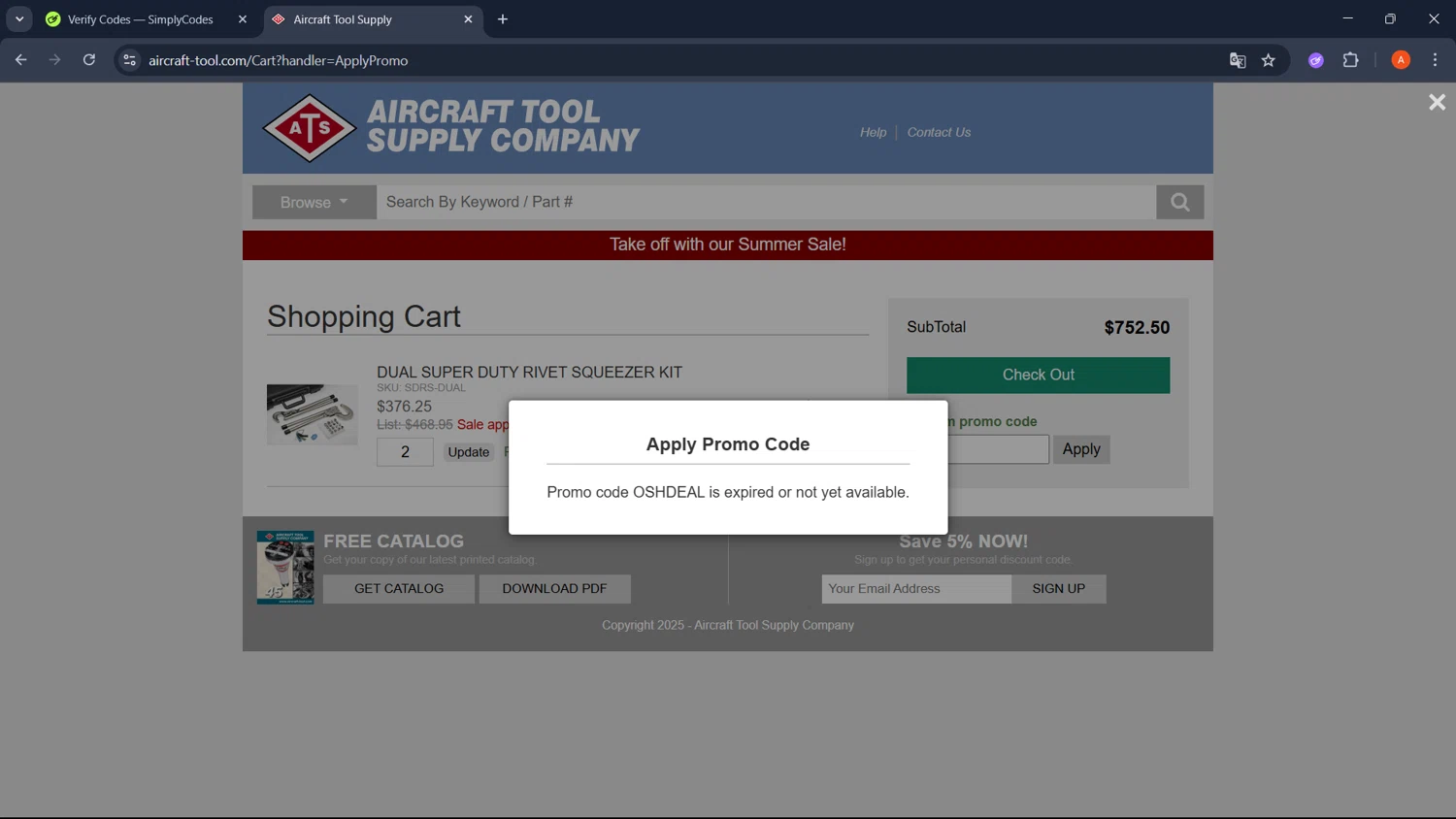This screenshot has height=819, width=1456.
Task: Go forward in browser history
Action: tap(54, 60)
